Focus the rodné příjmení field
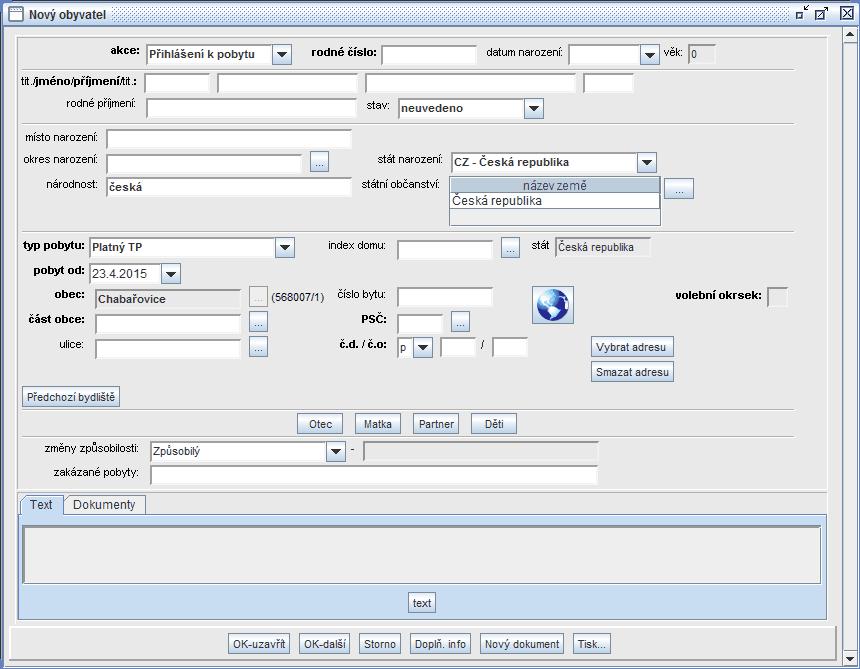The image size is (860, 669). (251, 108)
